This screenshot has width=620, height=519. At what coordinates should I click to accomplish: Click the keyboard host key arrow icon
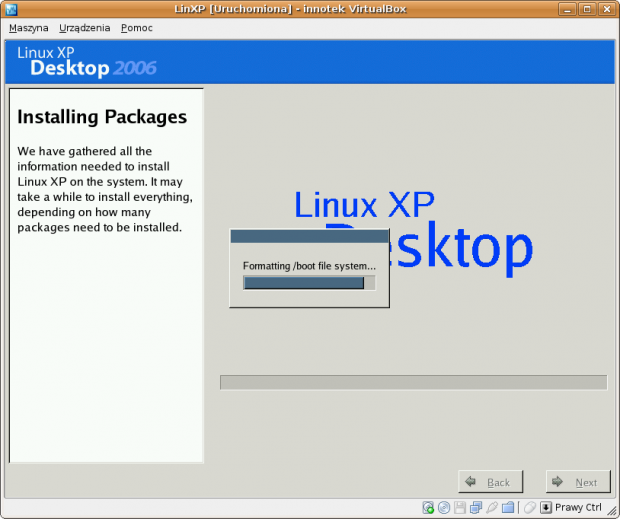click(x=545, y=508)
